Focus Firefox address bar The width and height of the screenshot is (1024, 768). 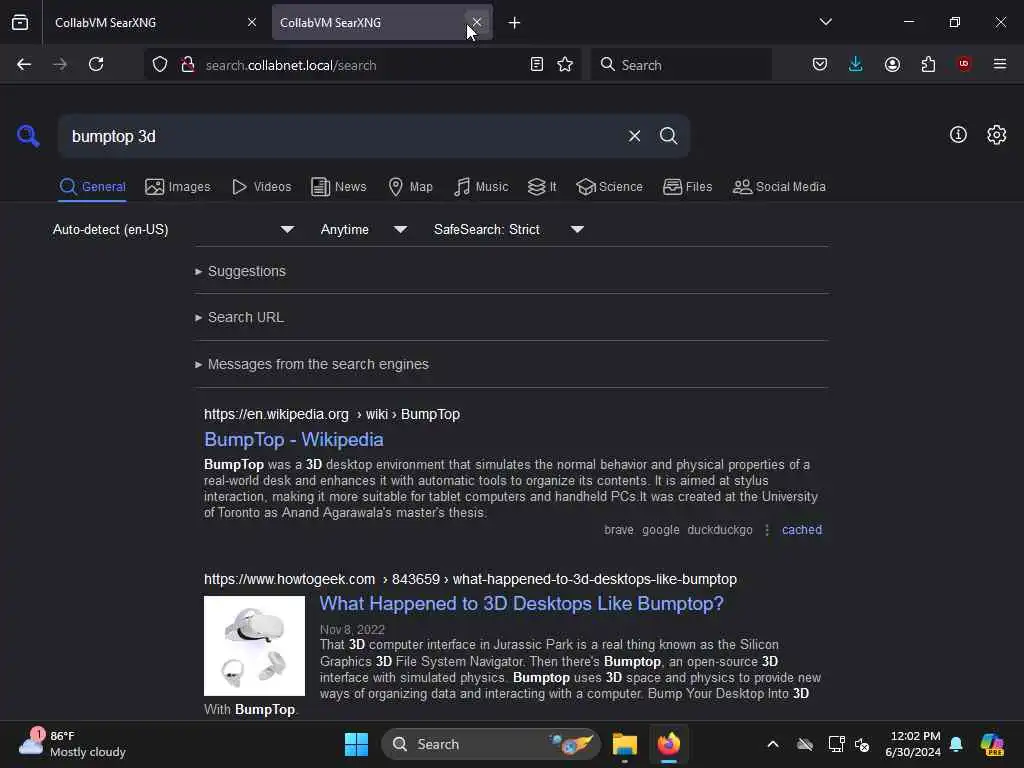(362, 65)
